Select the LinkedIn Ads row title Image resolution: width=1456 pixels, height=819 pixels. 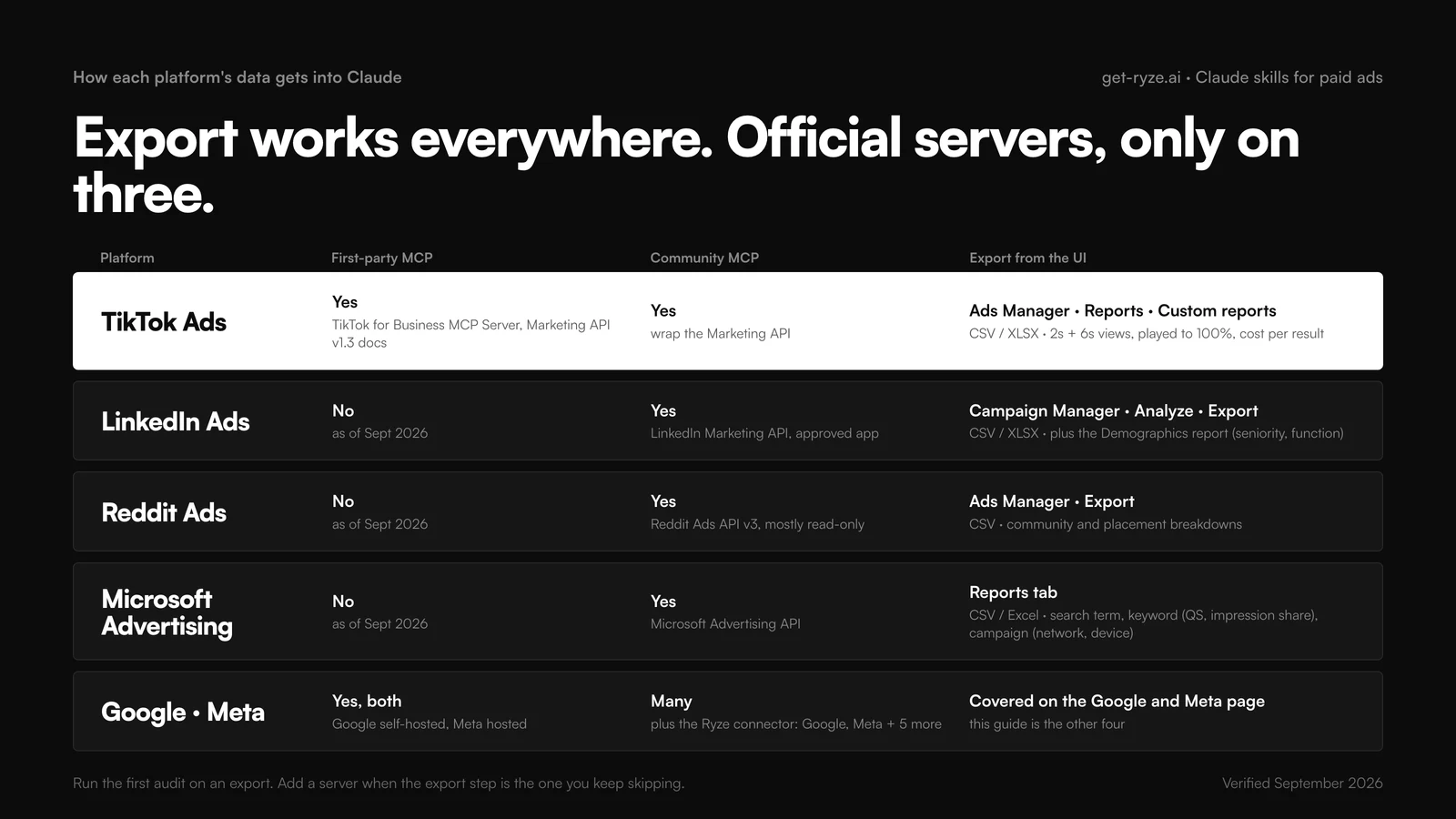(176, 421)
